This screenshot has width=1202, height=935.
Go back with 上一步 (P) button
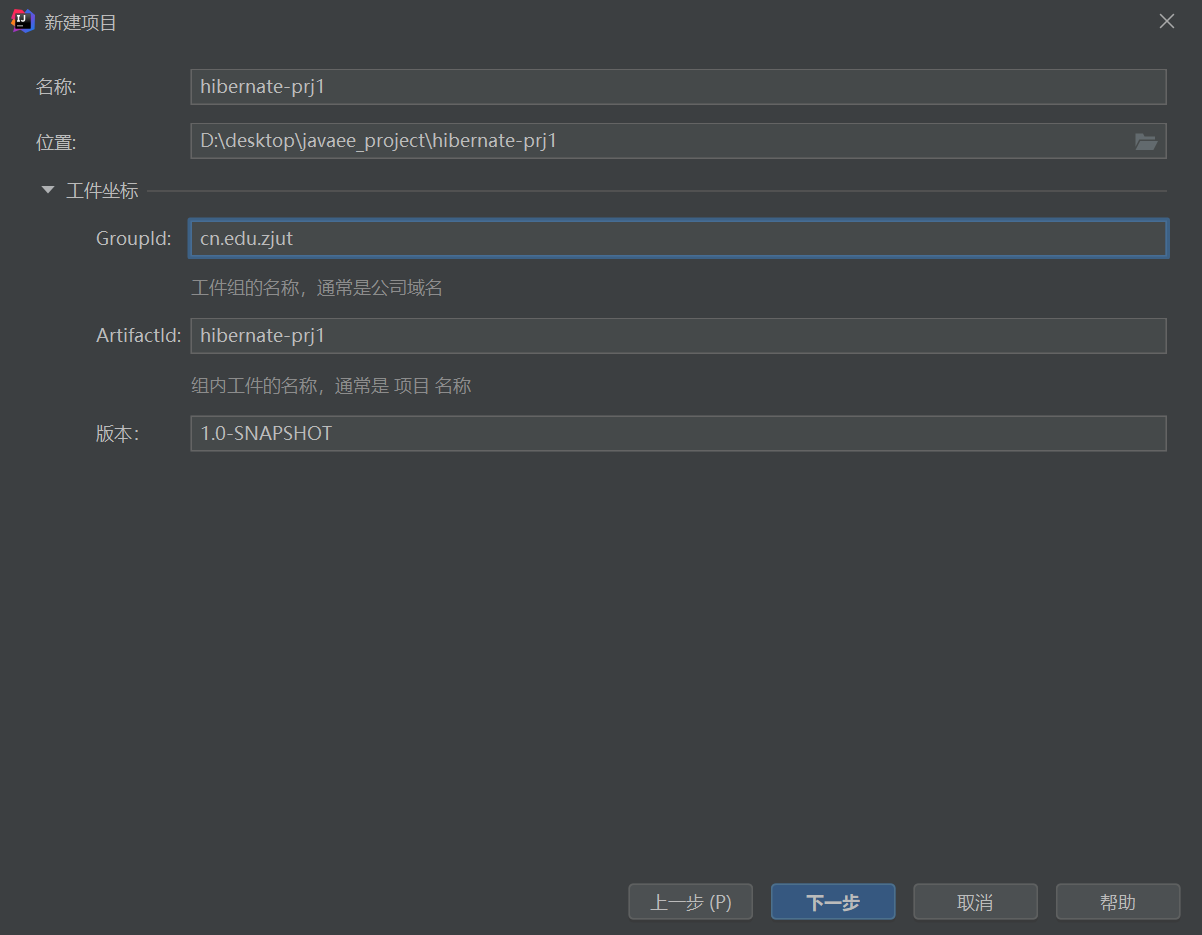(690, 902)
